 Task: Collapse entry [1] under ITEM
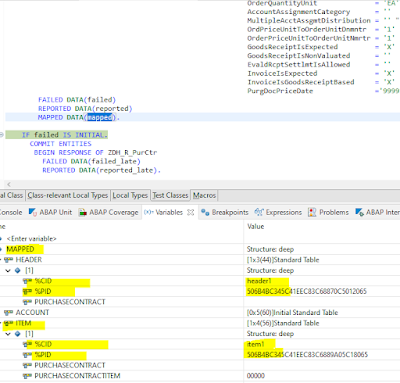pyautogui.click(x=9, y=334)
